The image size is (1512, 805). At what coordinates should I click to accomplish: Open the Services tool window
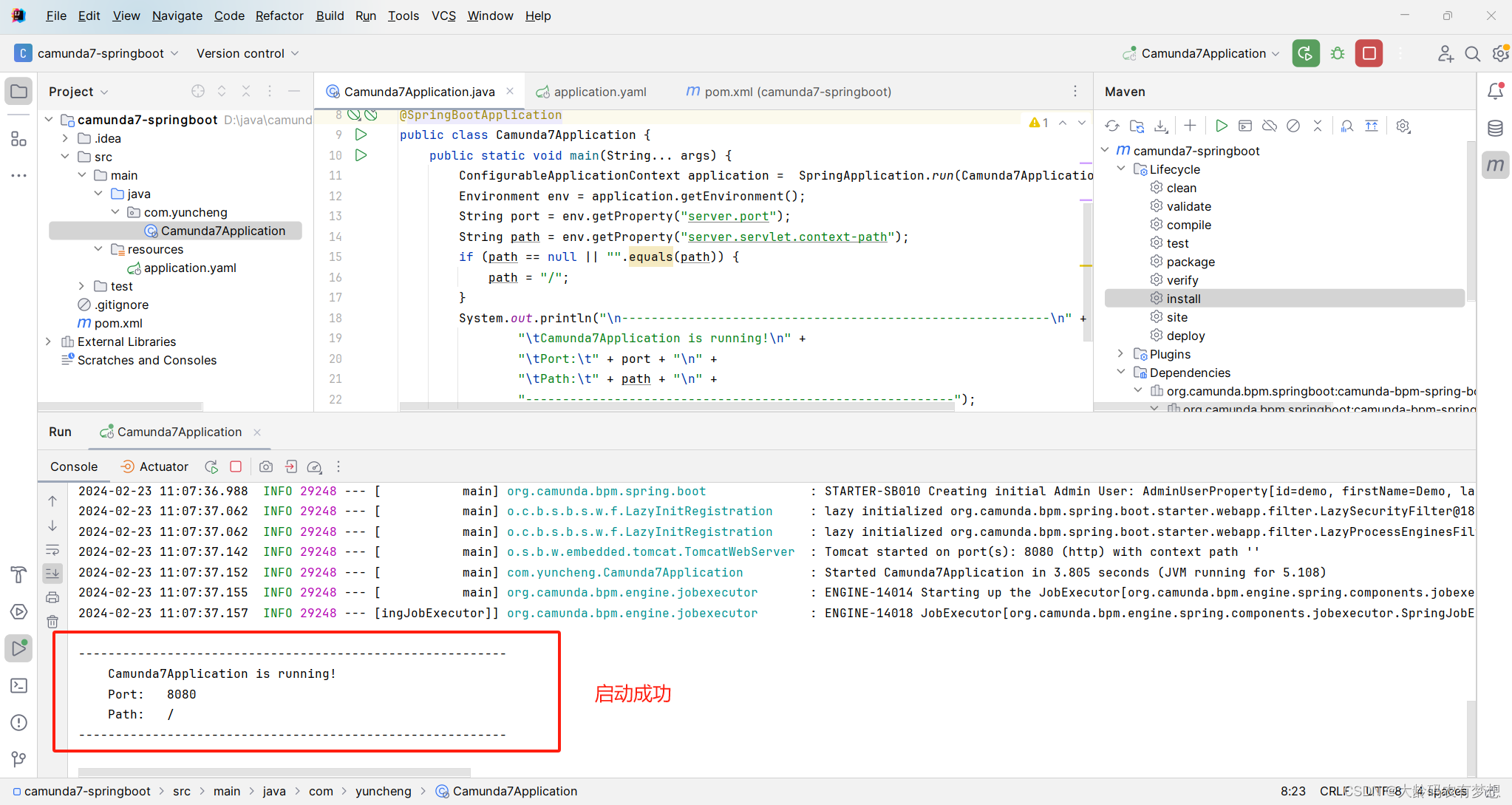click(x=19, y=611)
